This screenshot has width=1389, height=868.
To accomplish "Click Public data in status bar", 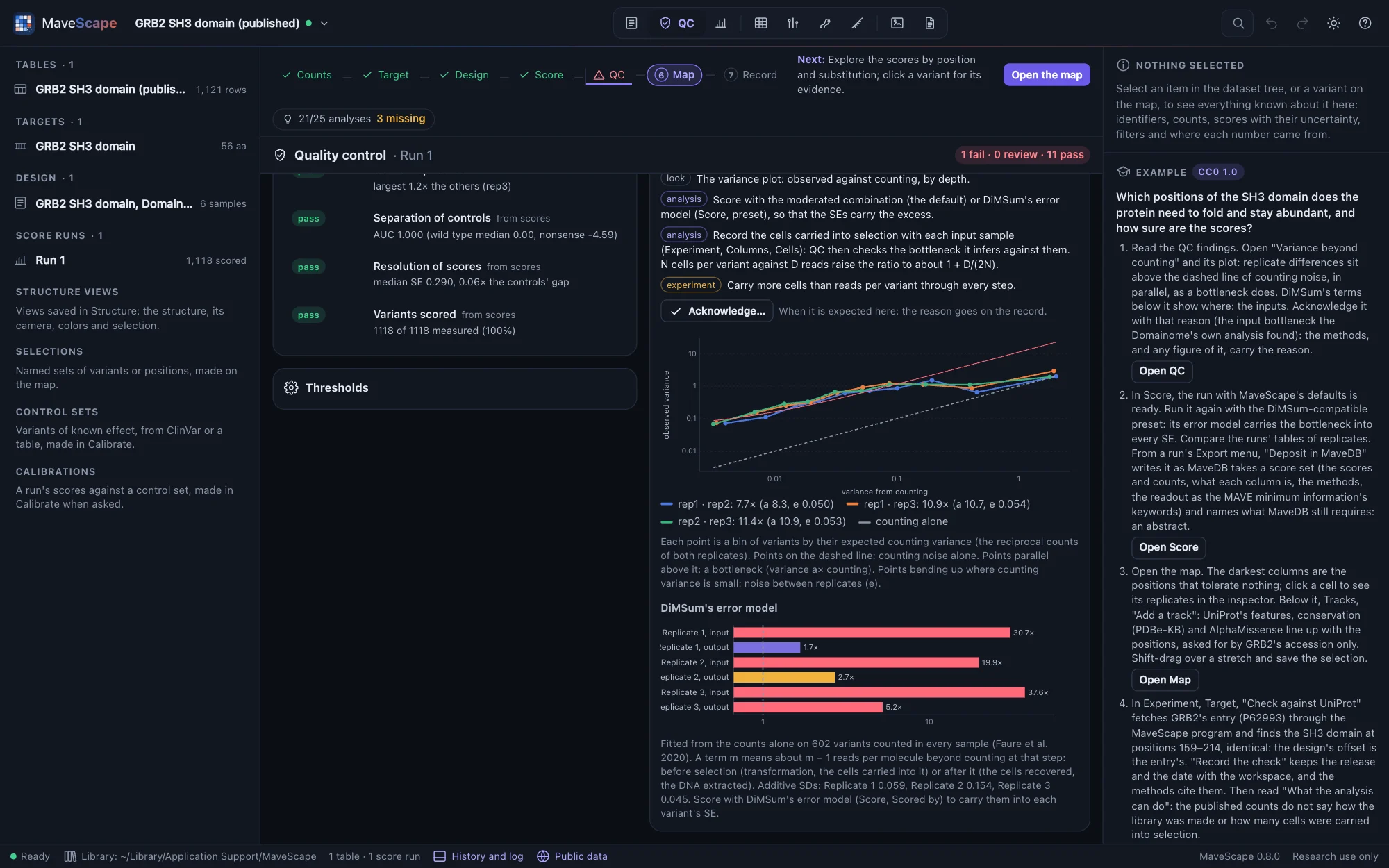I will [x=572, y=856].
